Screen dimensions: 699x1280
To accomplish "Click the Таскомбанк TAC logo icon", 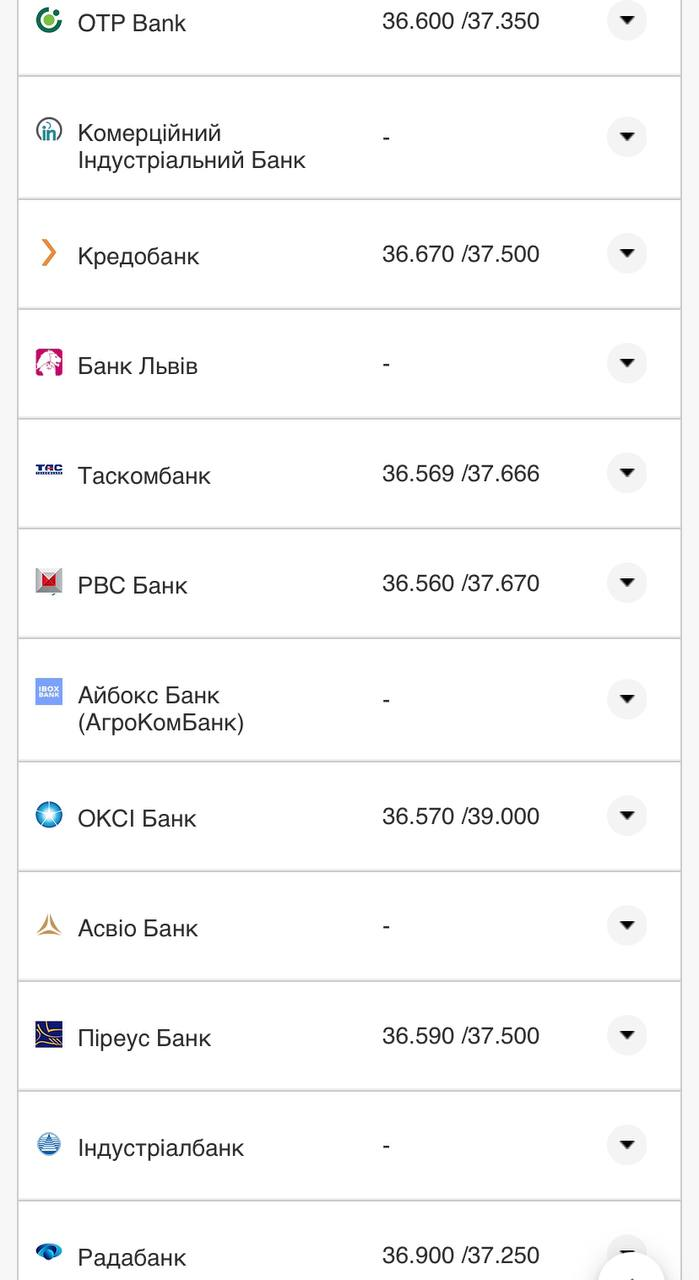I will pyautogui.click(x=49, y=472).
